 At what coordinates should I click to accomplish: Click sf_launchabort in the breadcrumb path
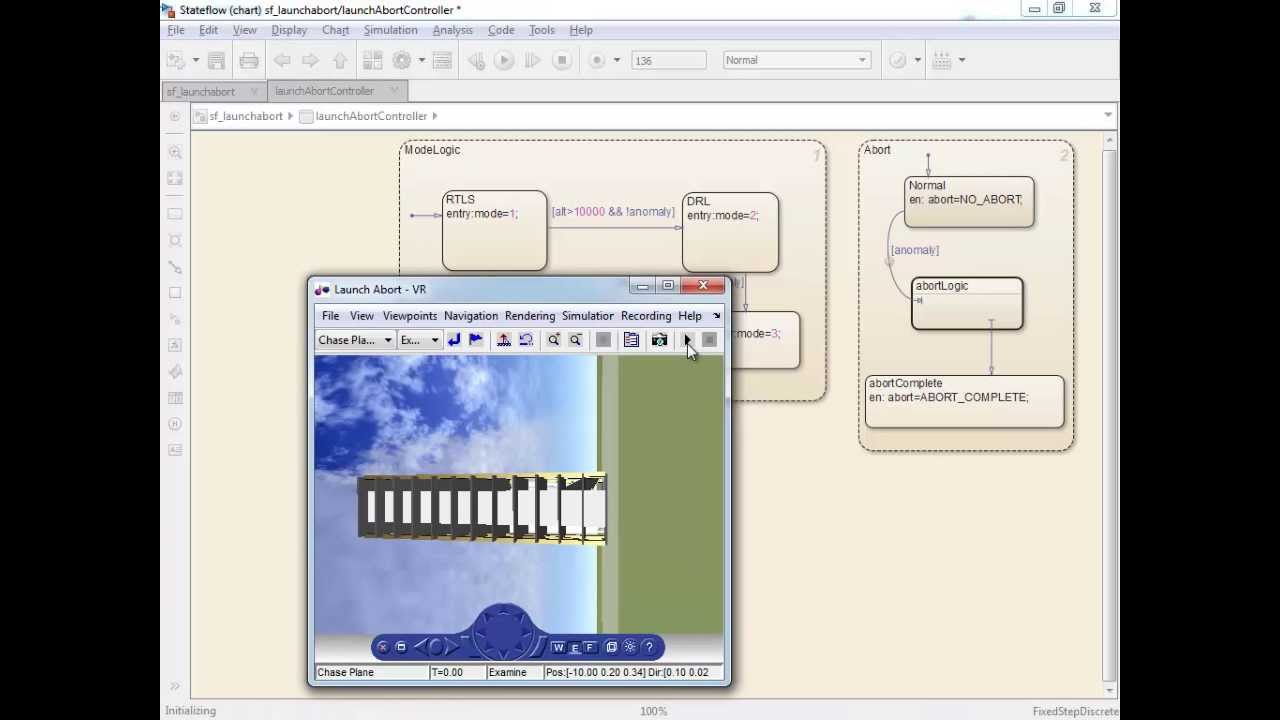246,116
